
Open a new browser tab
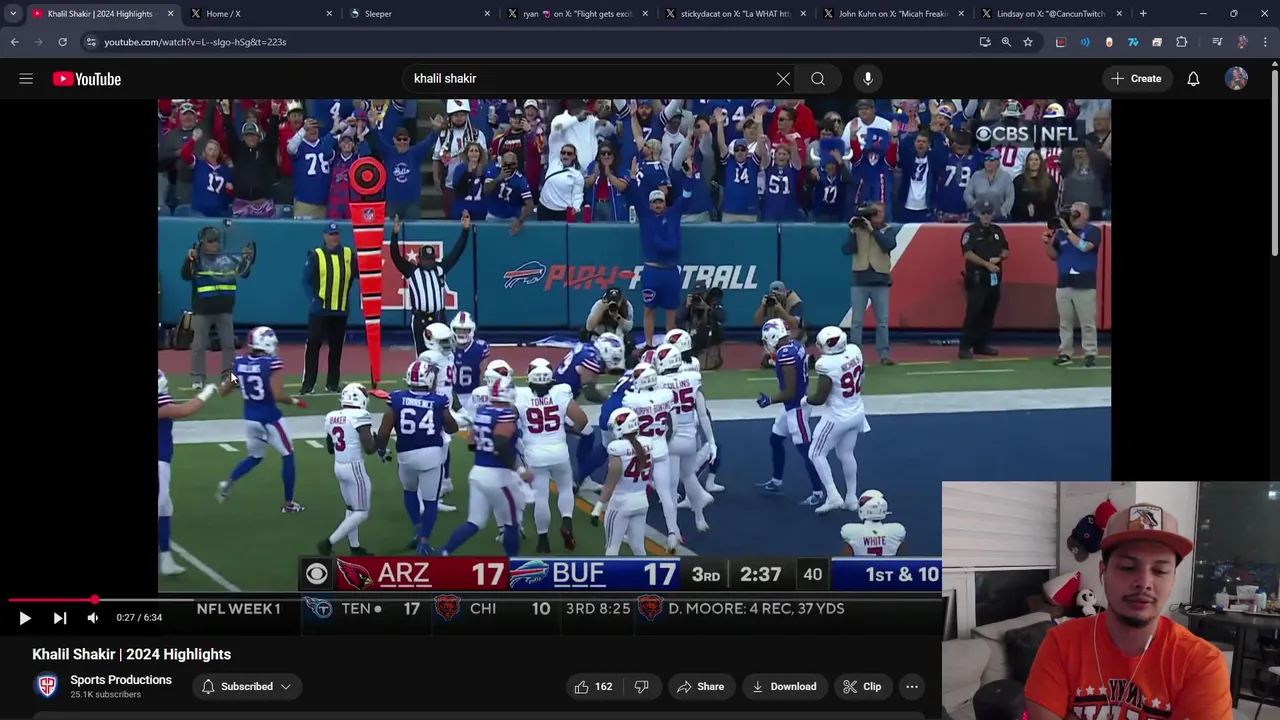pos(1143,14)
